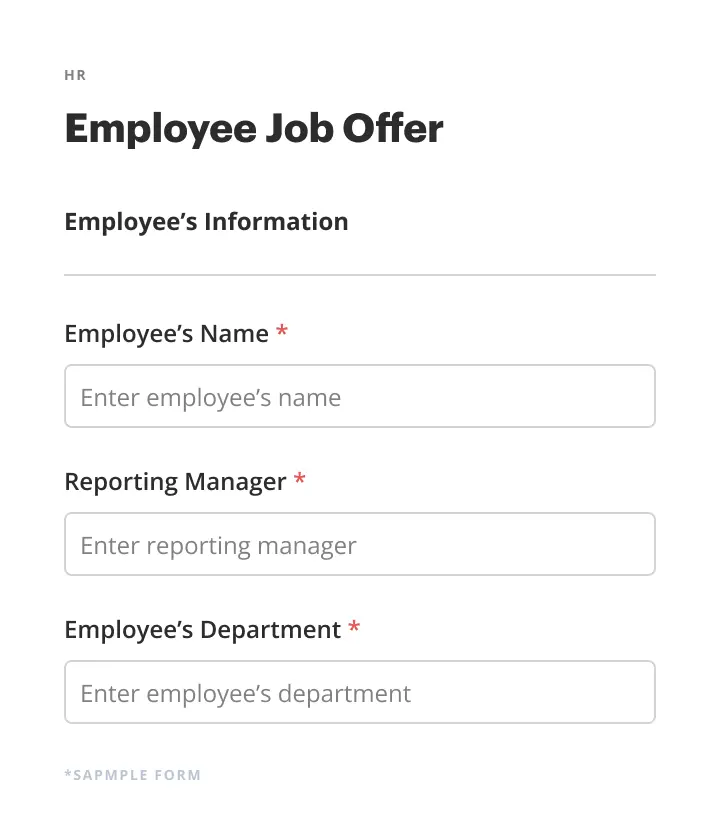The height and width of the screenshot is (824, 720).
Task: Click the Reporting Manager input field
Action: pyautogui.click(x=360, y=544)
